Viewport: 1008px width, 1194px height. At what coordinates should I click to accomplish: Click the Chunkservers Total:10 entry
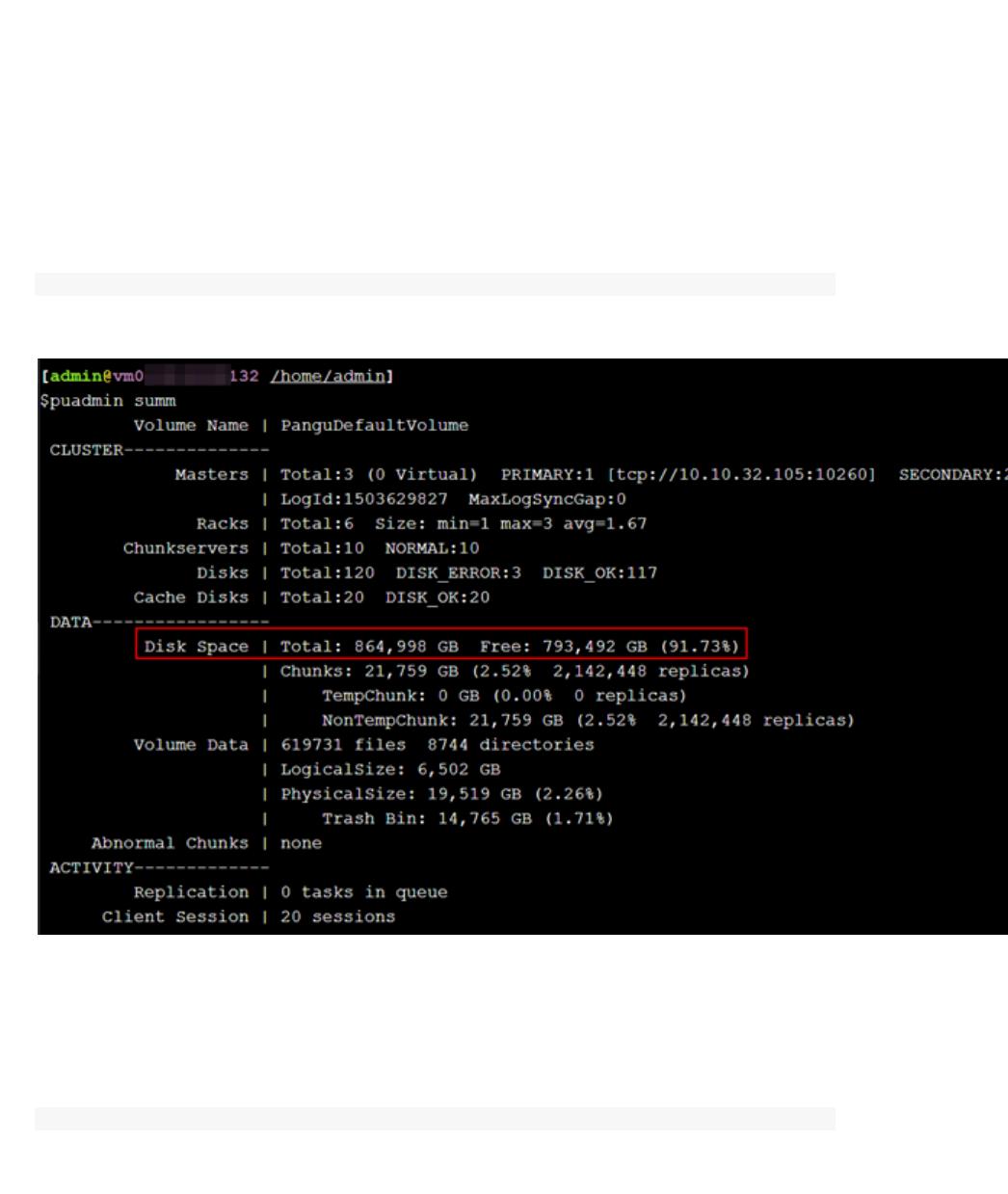tap(322, 548)
